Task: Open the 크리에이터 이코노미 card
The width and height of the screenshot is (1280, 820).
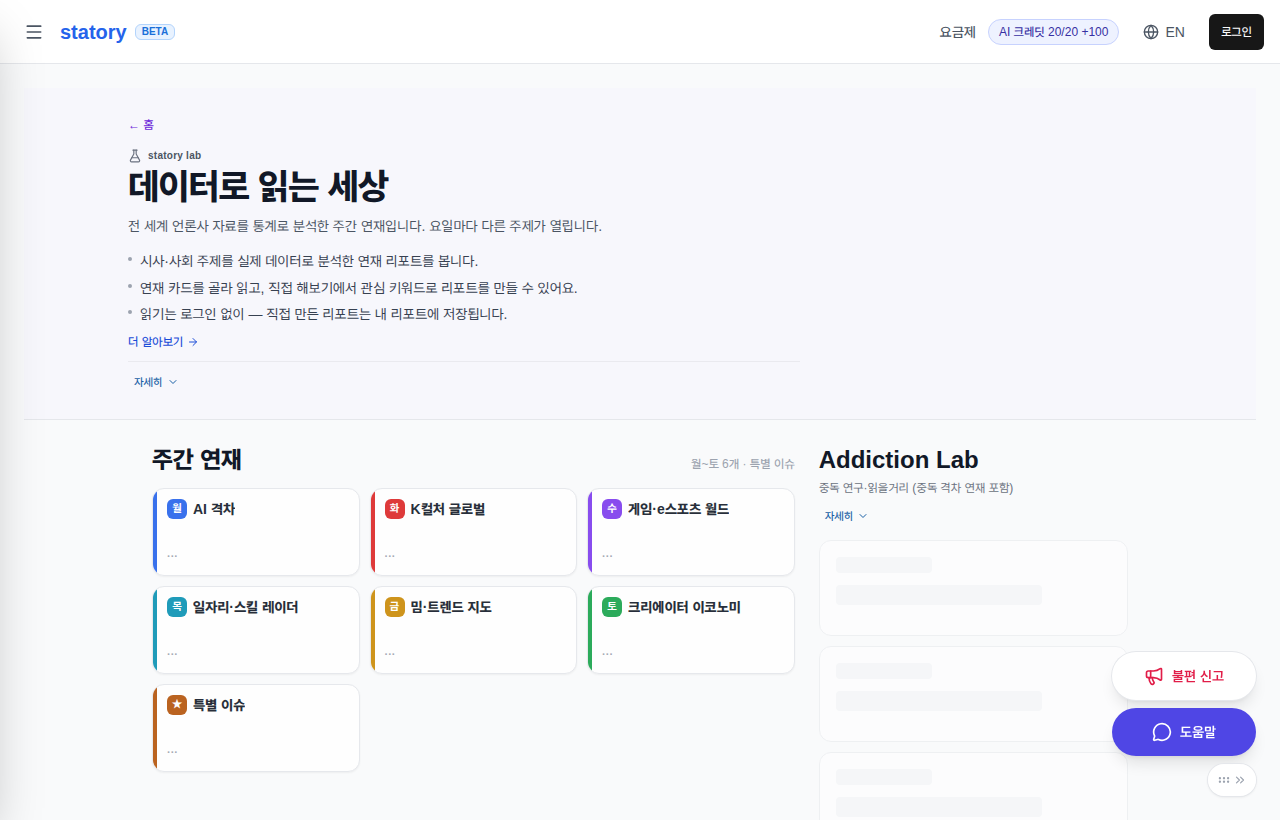Action: (x=691, y=630)
